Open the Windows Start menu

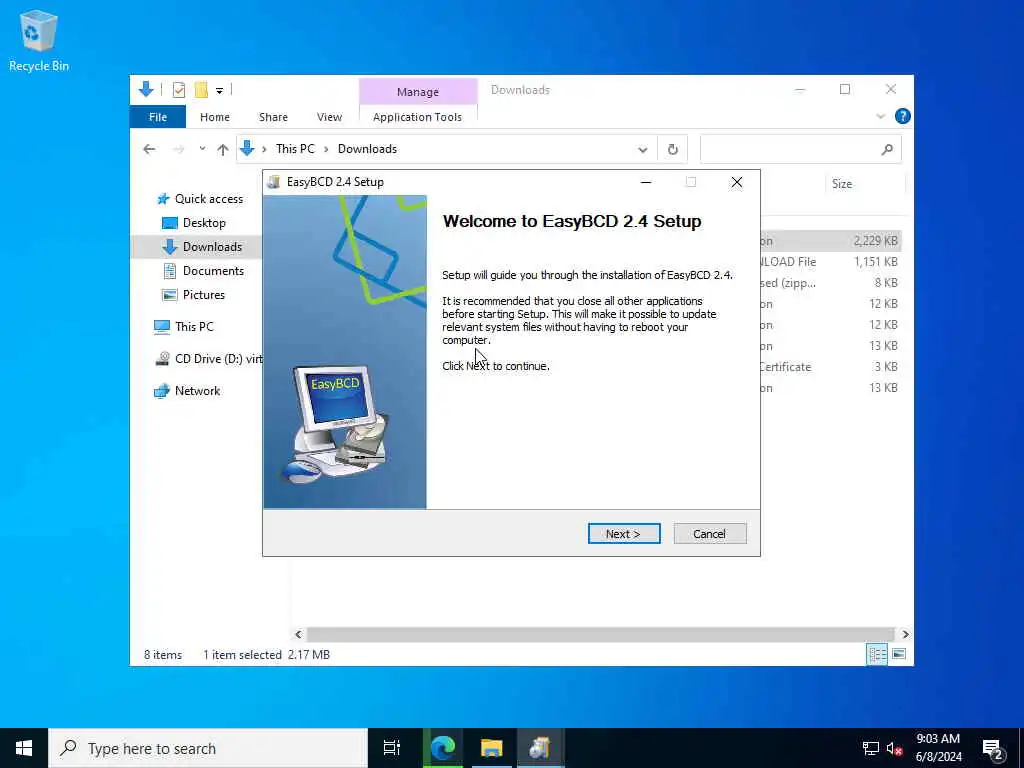[x=24, y=748]
